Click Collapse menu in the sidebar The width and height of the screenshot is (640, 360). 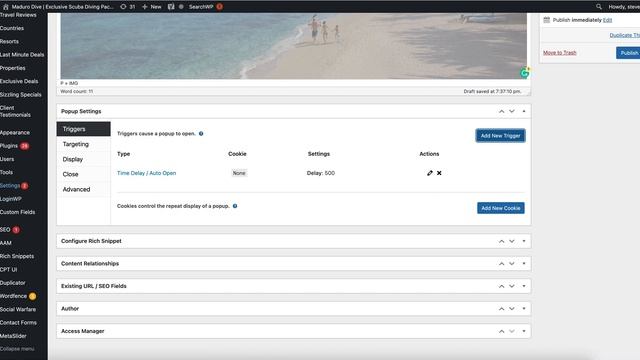tap(17, 349)
